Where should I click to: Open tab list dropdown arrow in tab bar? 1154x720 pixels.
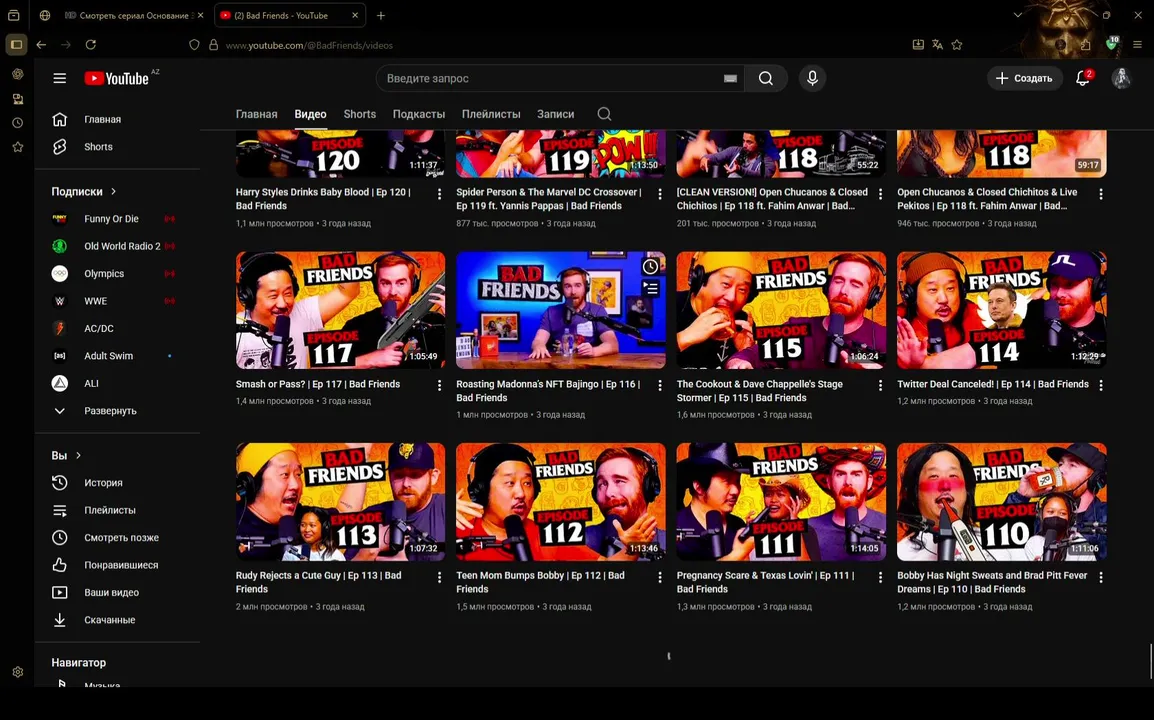coord(1017,15)
